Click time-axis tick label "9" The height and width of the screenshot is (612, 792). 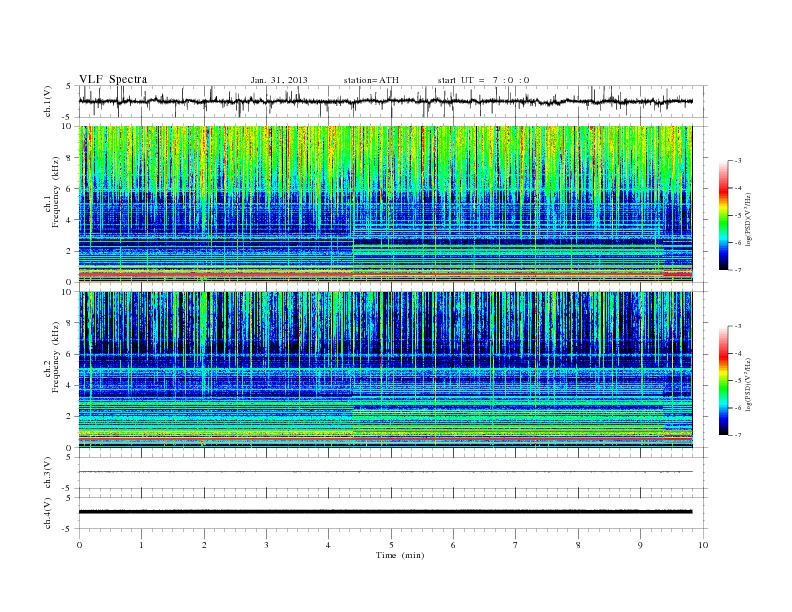click(x=640, y=545)
